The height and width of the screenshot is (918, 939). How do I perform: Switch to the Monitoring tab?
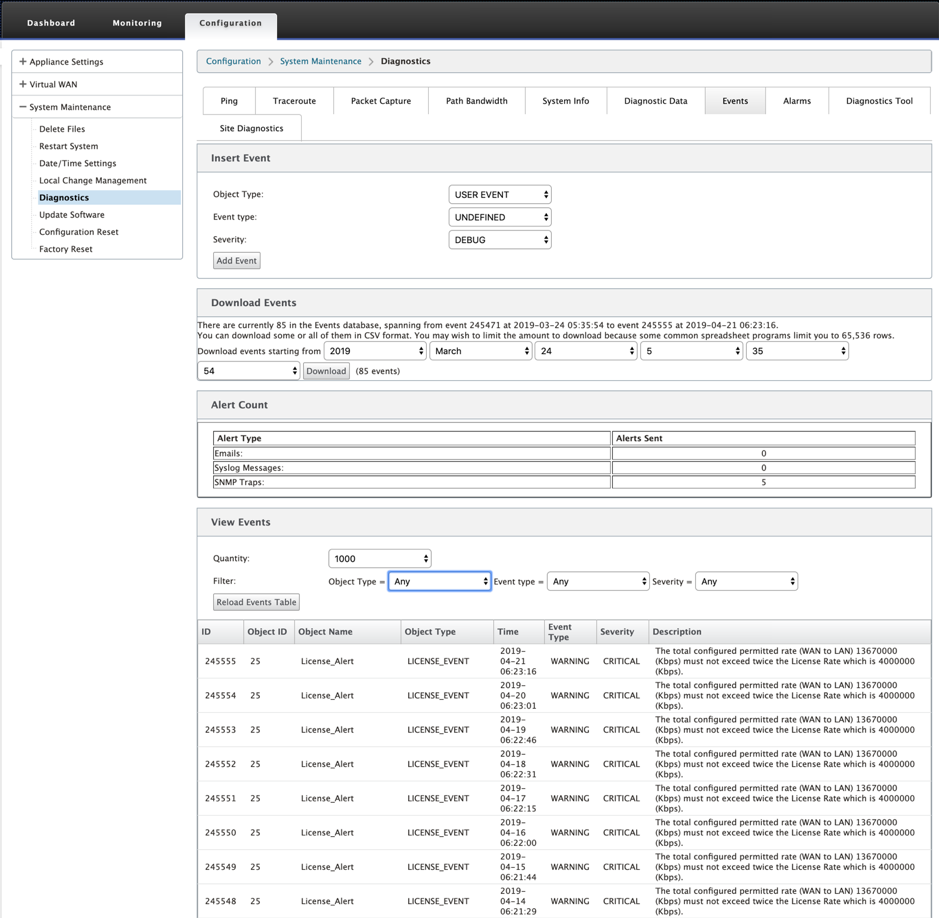(x=137, y=23)
